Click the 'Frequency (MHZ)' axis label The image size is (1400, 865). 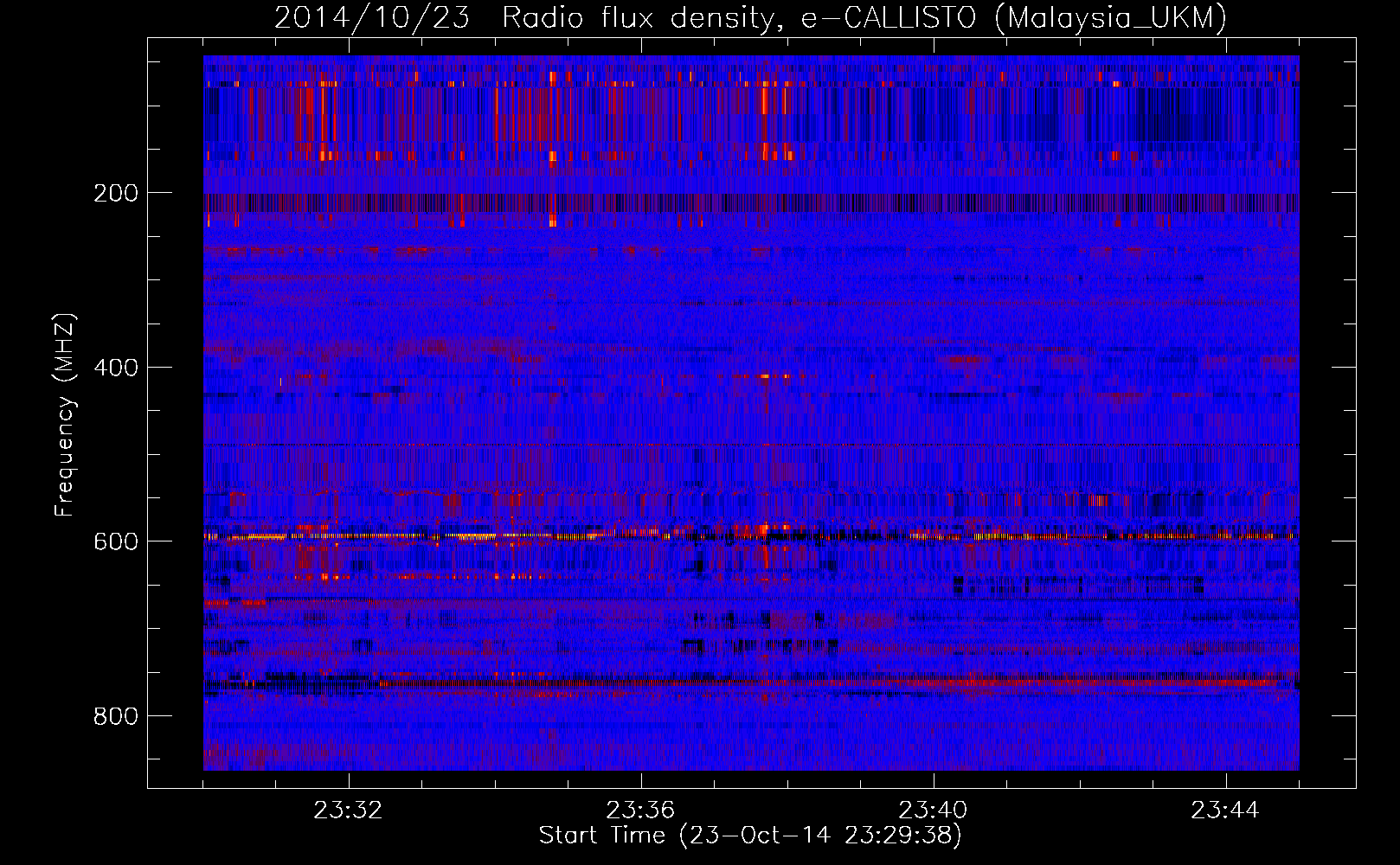65,415
